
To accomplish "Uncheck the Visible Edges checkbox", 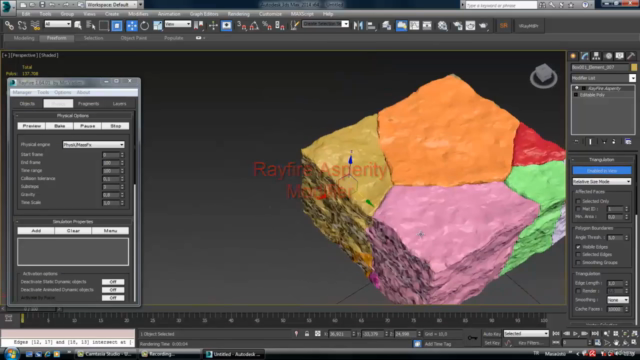I will pyautogui.click(x=578, y=247).
